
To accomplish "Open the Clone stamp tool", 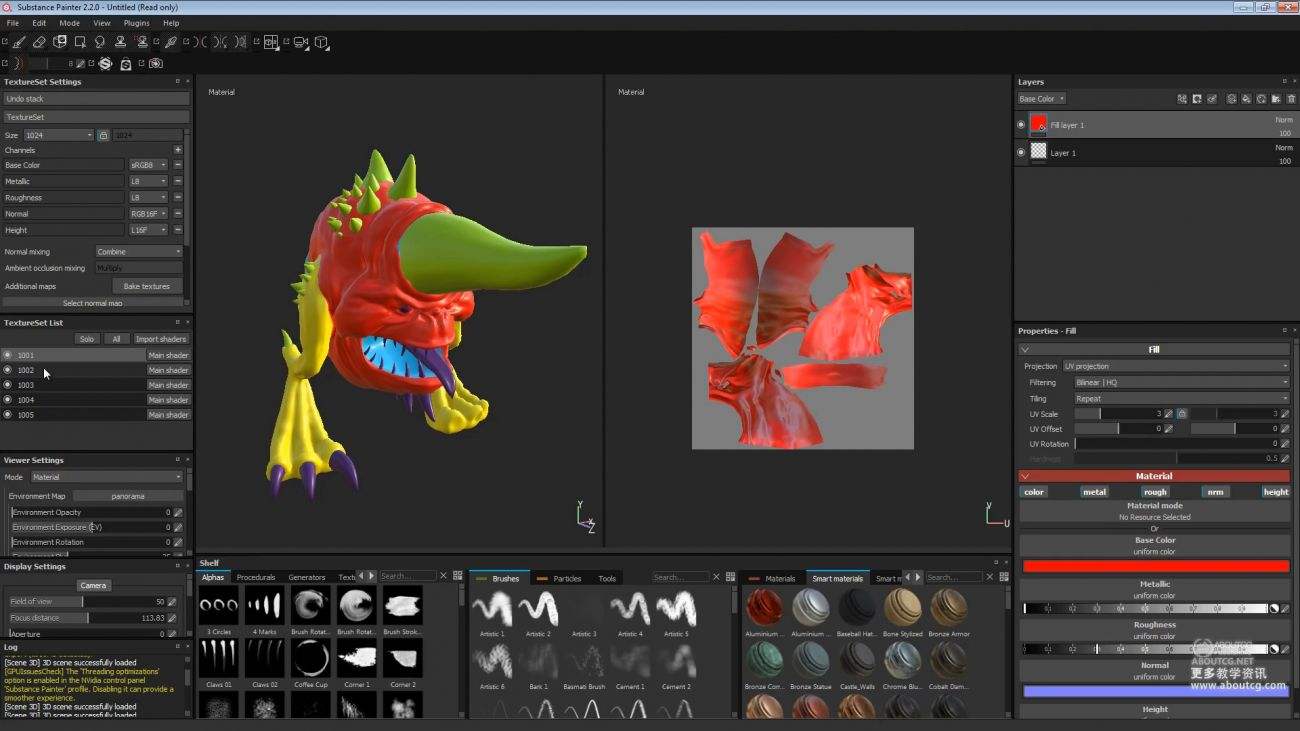I will [x=120, y=42].
